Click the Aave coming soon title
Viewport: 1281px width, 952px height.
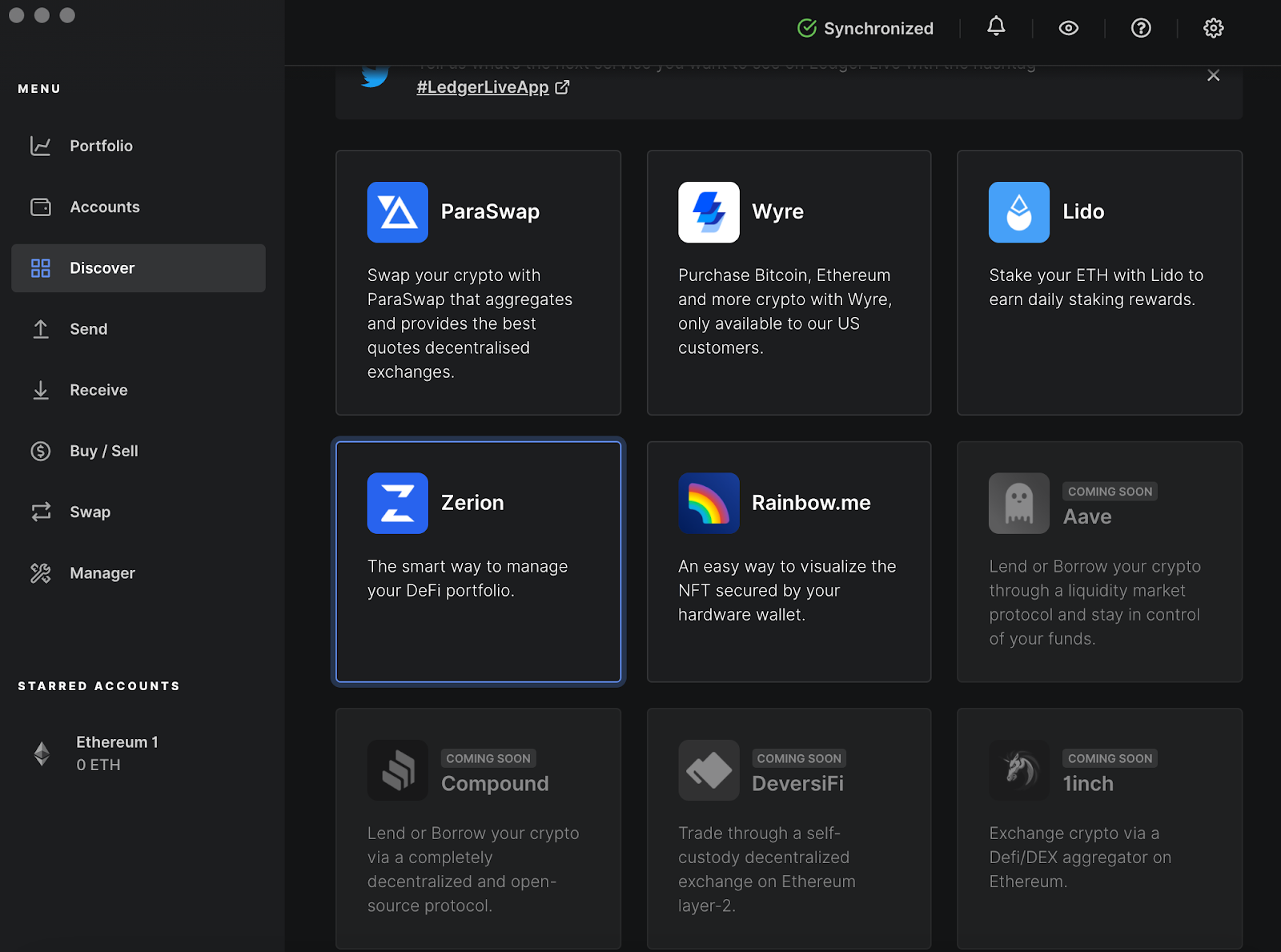1087,516
